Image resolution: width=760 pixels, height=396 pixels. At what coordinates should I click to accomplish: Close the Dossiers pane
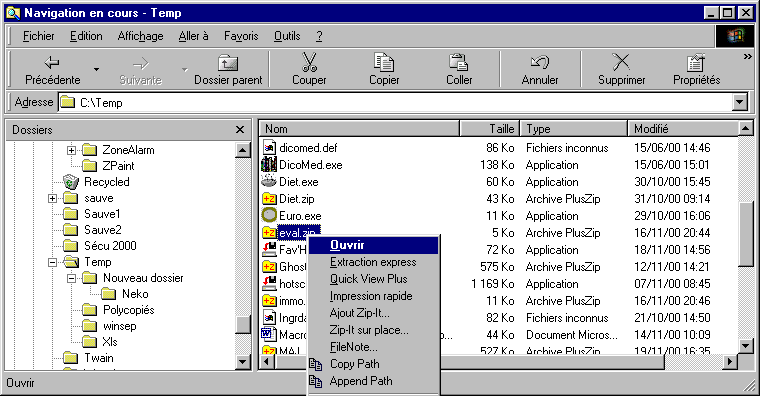point(240,129)
